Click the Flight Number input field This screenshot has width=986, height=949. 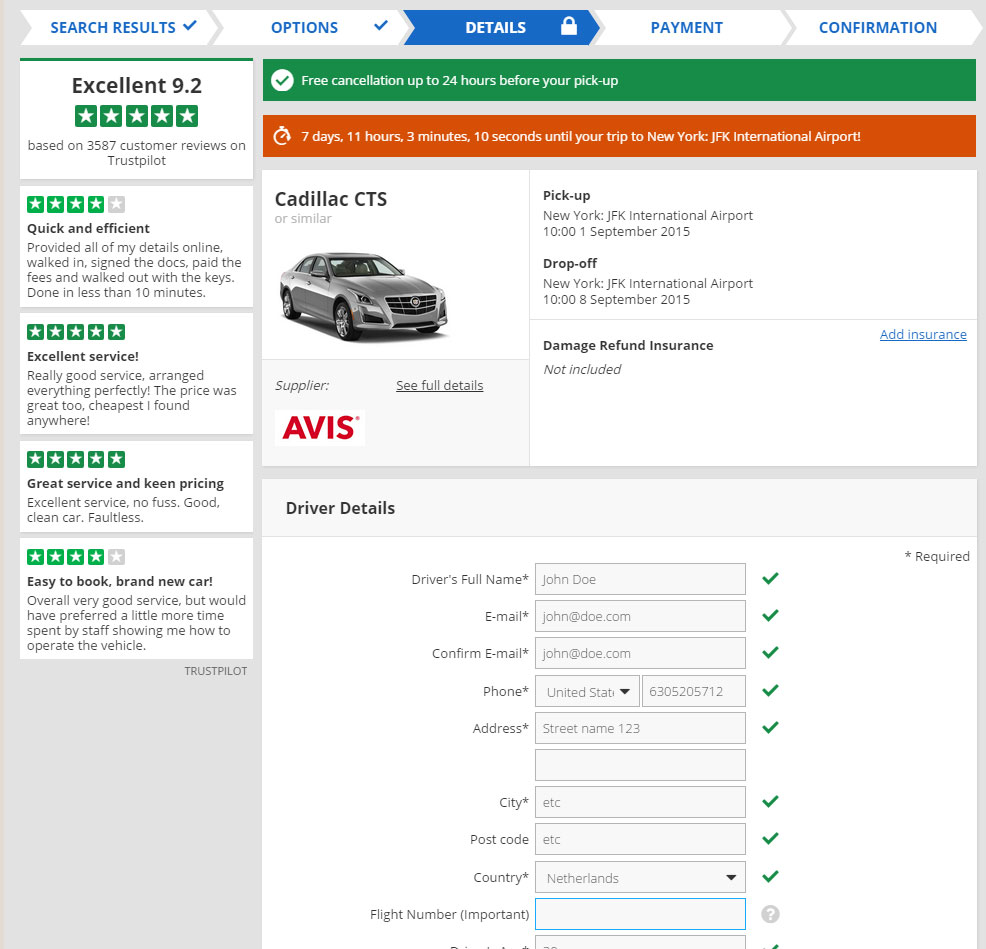click(x=640, y=914)
